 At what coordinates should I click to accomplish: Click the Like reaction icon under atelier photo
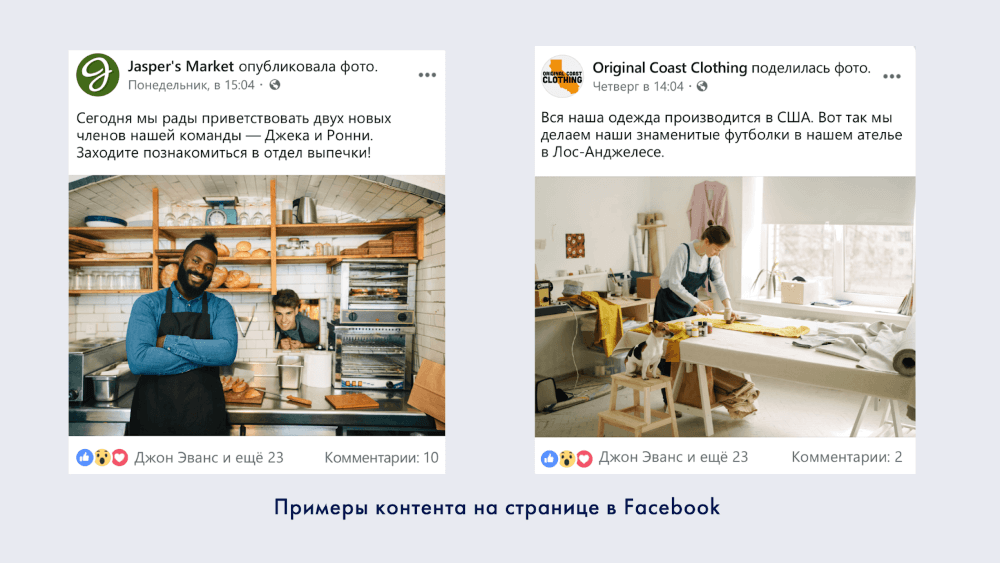pyautogui.click(x=549, y=458)
